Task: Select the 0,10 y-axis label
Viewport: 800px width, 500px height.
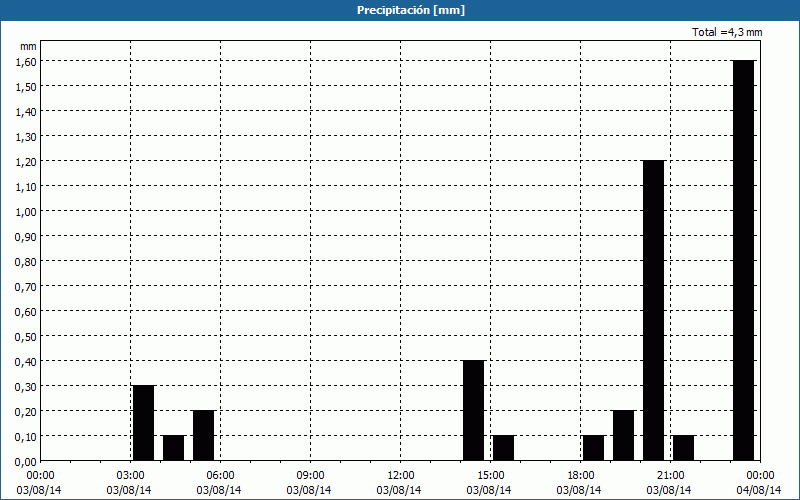Action: pyautogui.click(x=26, y=437)
